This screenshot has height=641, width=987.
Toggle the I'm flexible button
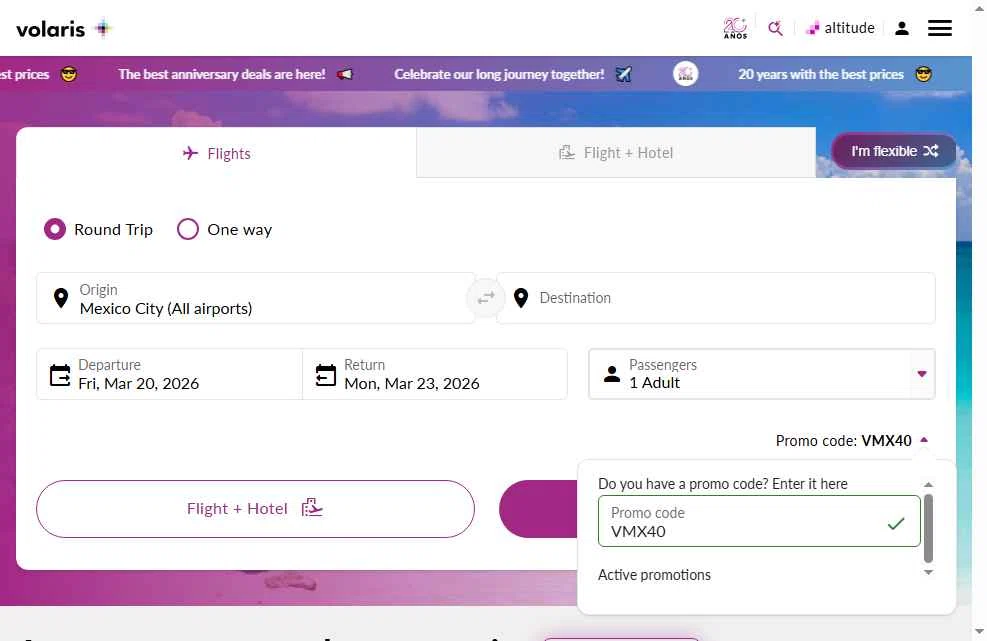[x=894, y=151]
